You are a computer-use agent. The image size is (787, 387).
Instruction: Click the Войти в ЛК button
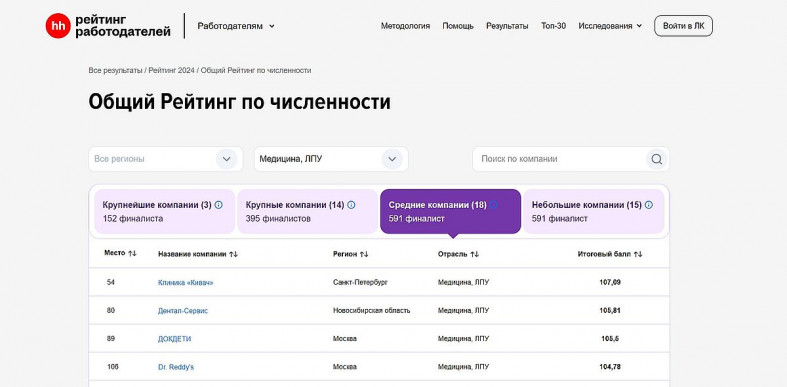pos(683,26)
